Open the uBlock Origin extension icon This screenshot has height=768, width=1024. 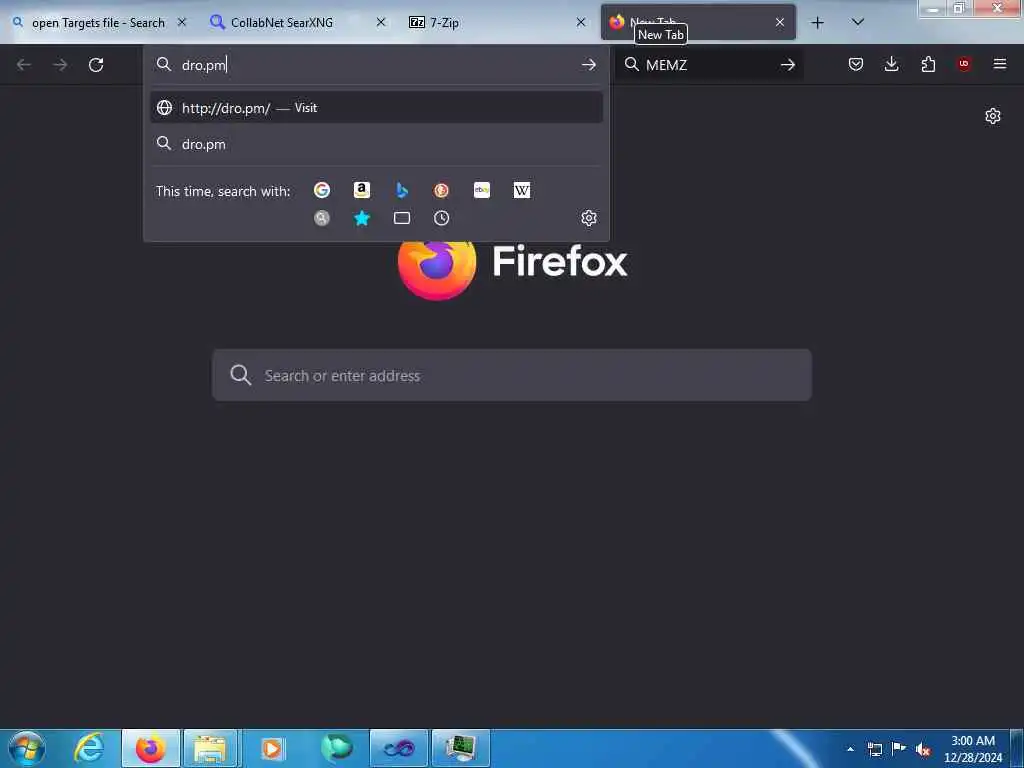point(964,64)
